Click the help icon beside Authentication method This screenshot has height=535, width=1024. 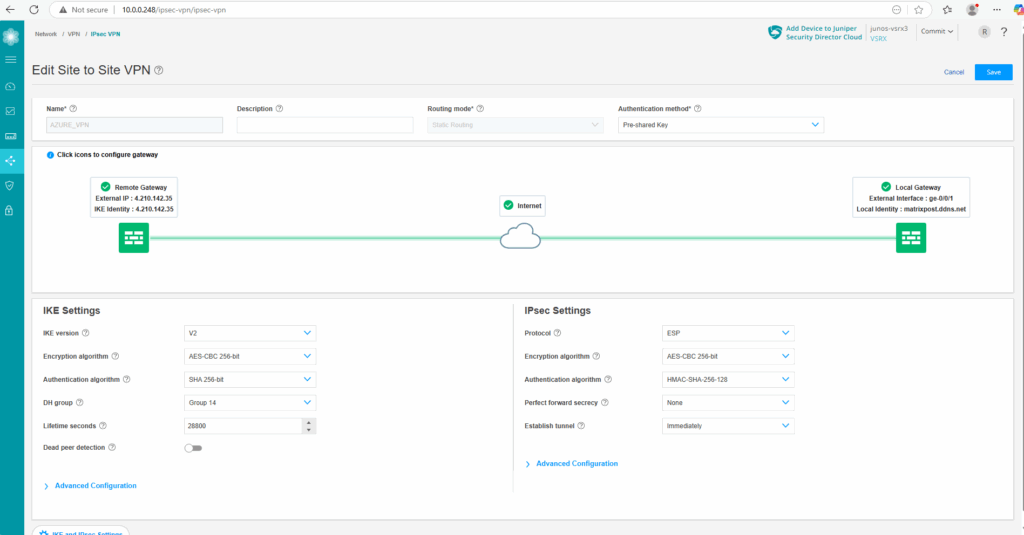(x=697, y=108)
